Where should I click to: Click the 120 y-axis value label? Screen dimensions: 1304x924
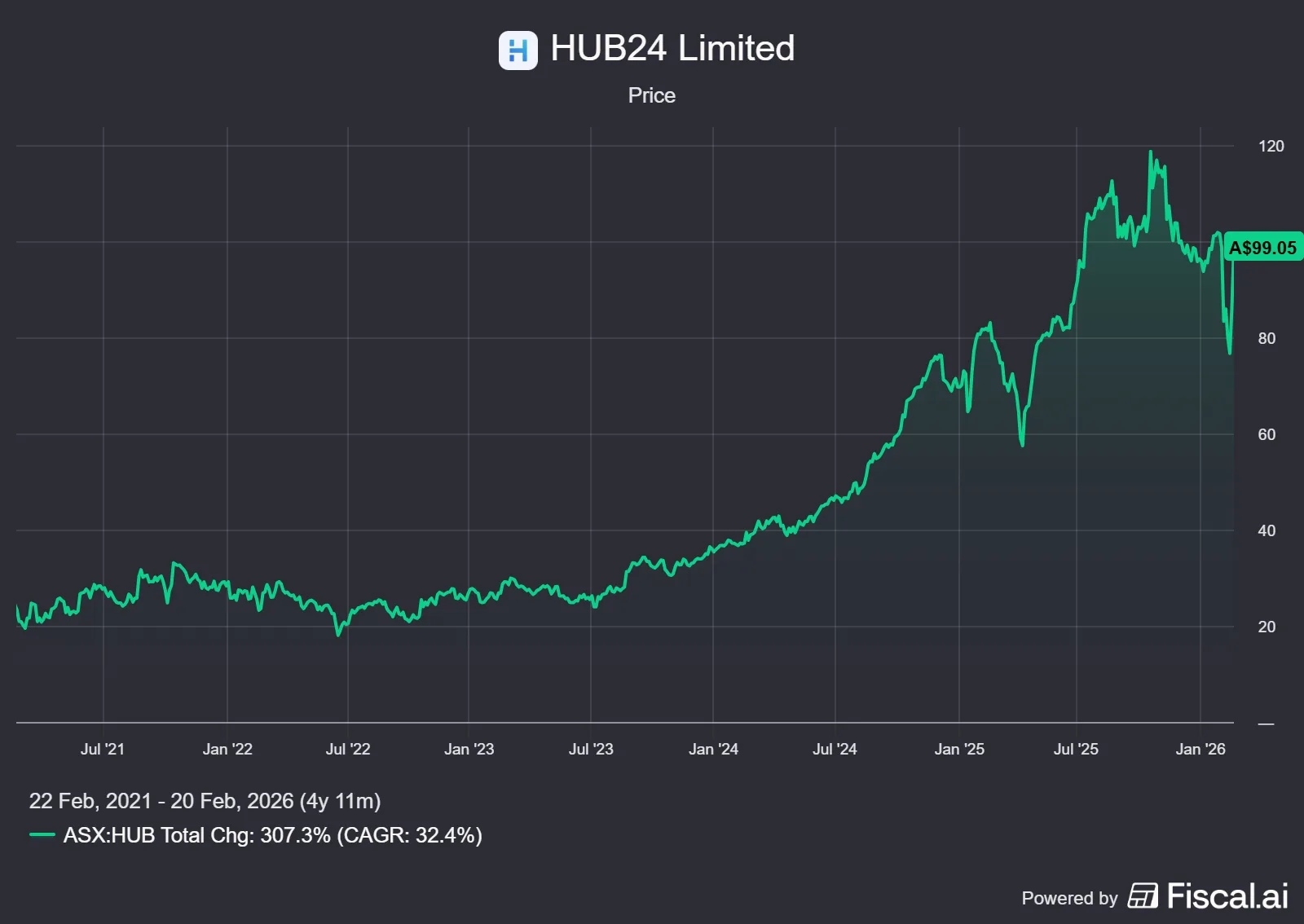(x=1271, y=146)
